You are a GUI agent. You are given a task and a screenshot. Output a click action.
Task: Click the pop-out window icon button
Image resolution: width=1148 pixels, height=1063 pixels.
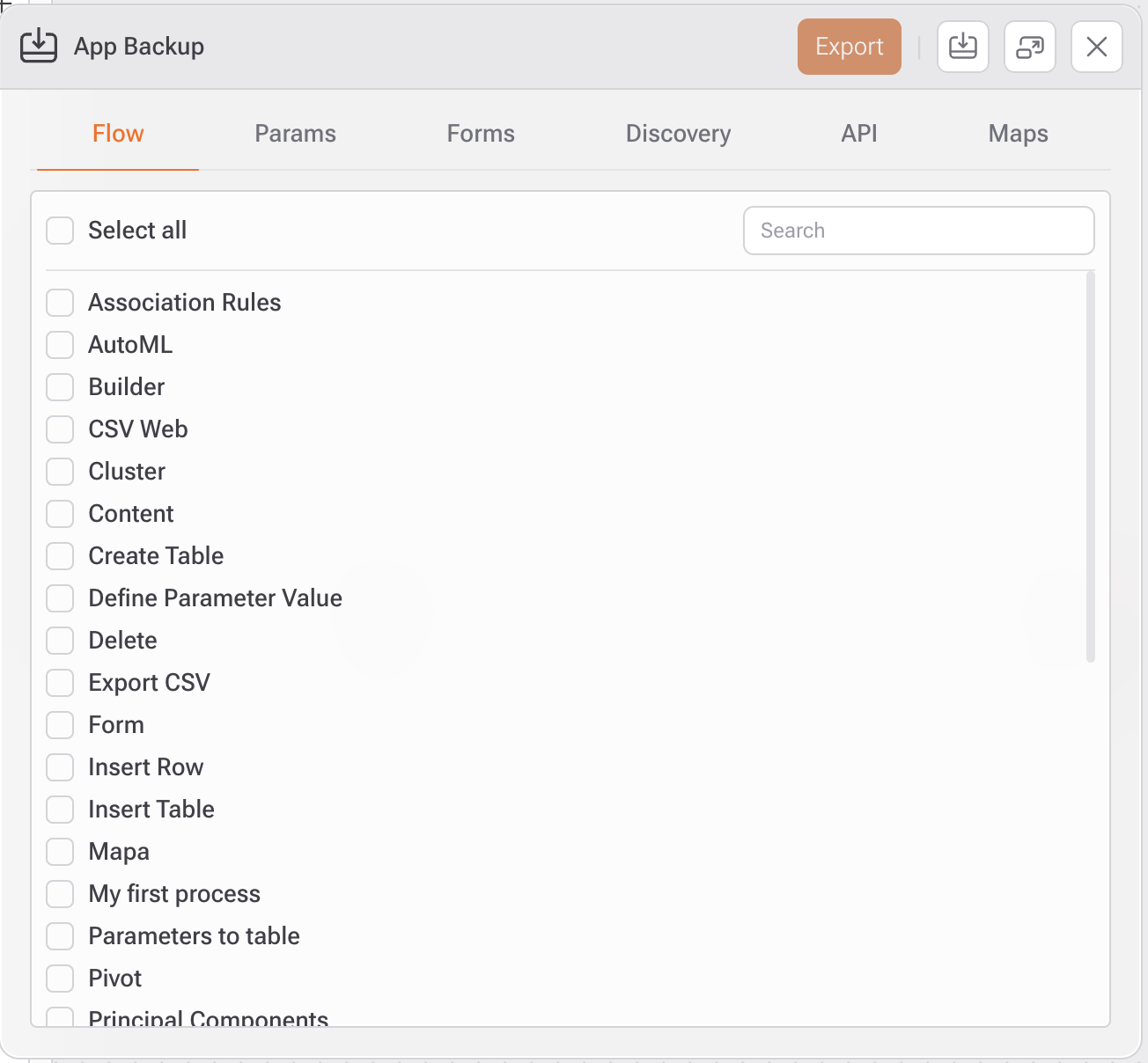[x=1029, y=47]
